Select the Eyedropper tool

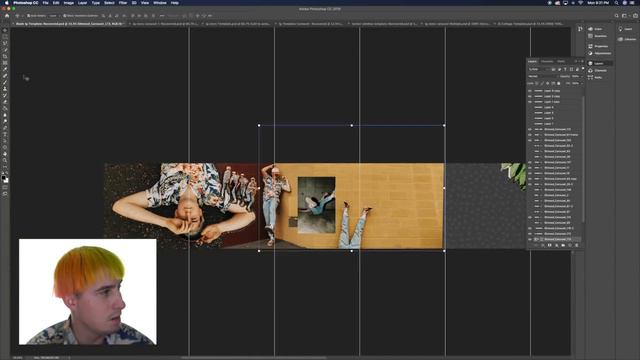[5, 69]
